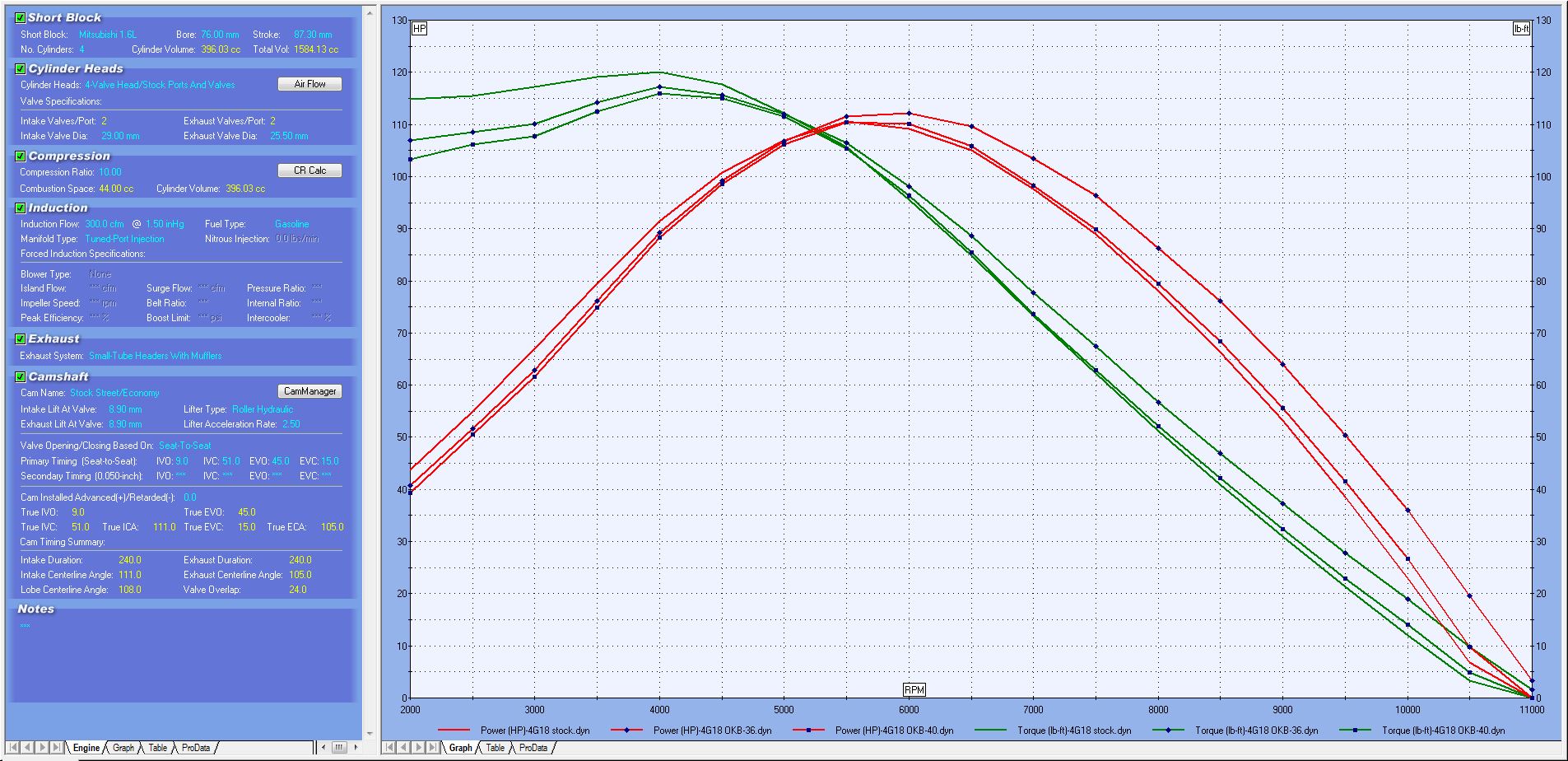Click last-tab arrow in engine panel tab bar
Image resolution: width=1568 pixels, height=761 pixels.
56,748
